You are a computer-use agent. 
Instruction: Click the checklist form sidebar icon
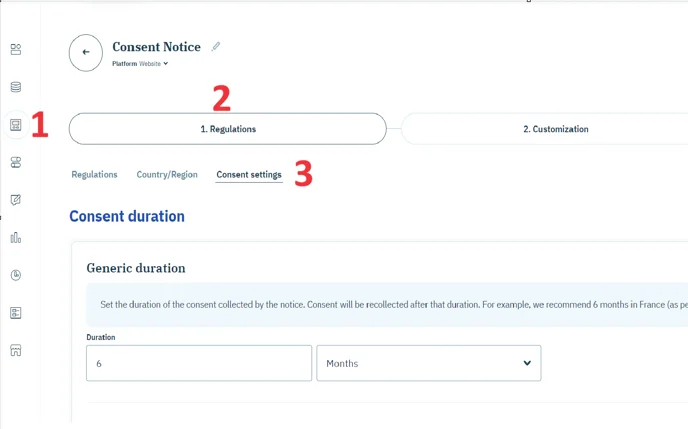[16, 313]
